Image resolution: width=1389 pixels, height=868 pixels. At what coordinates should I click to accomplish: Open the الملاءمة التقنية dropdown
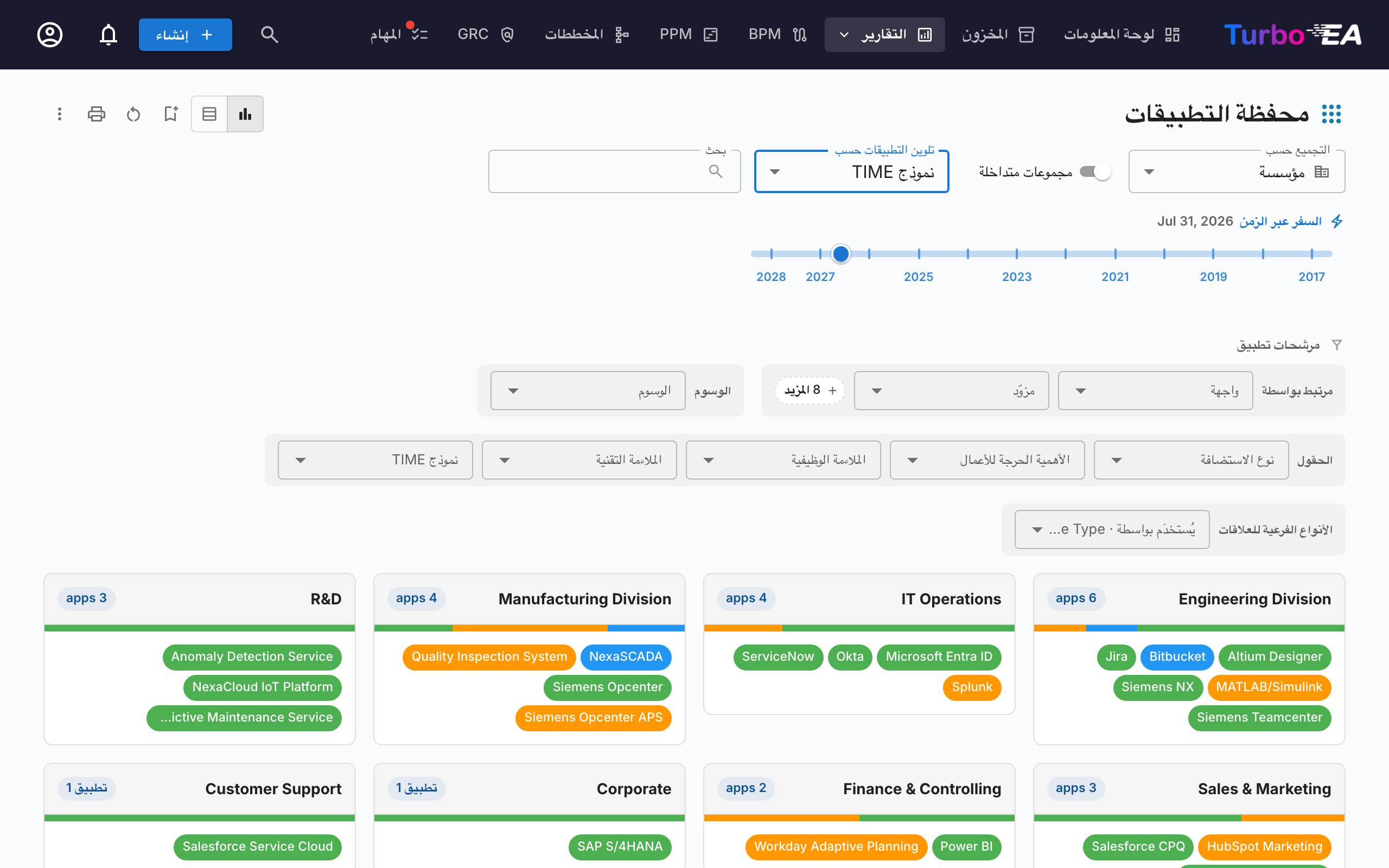click(x=579, y=460)
